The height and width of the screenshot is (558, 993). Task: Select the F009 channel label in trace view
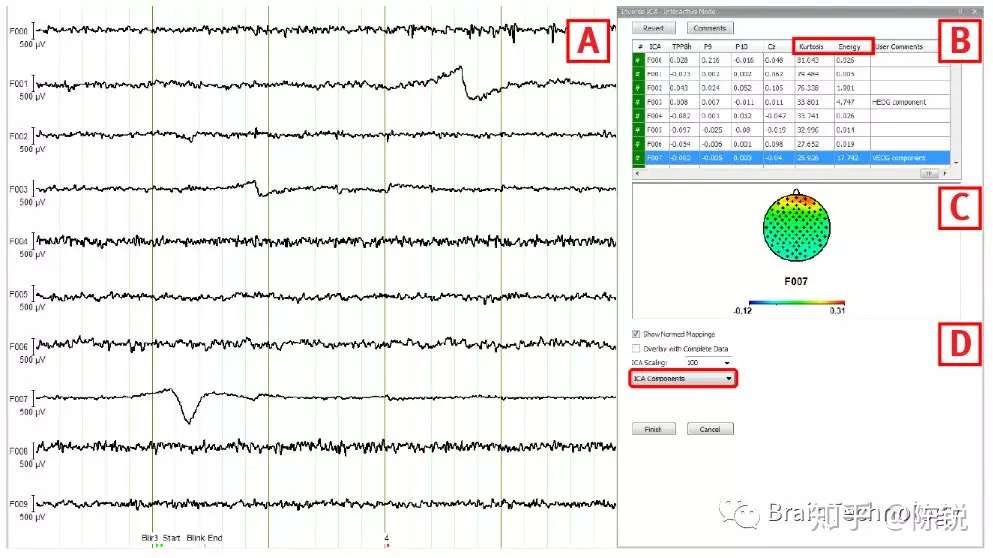[x=18, y=504]
